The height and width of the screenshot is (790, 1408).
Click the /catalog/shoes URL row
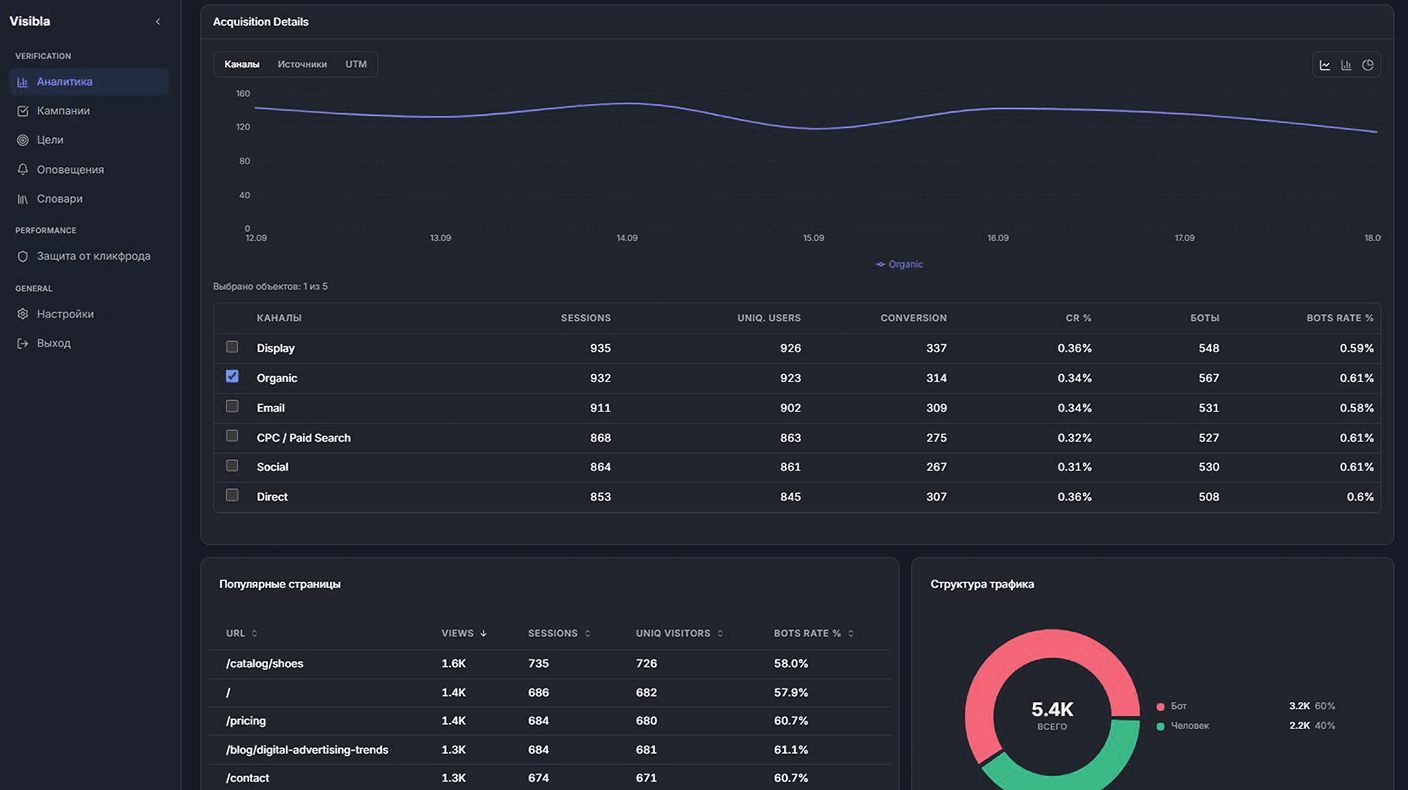point(550,664)
